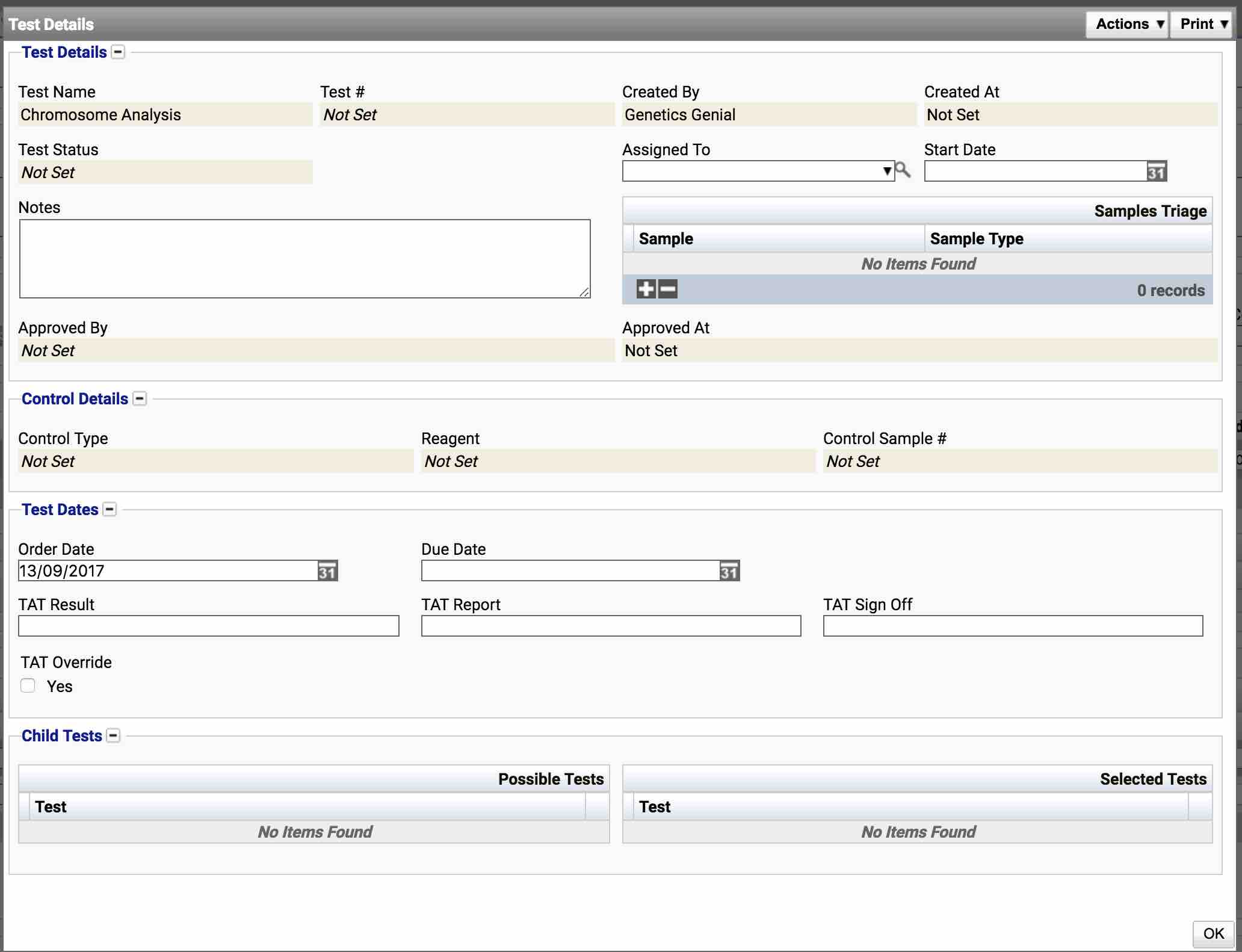This screenshot has height=952, width=1242.
Task: Click the Sample column header in Samples Triage
Action: tap(779, 238)
